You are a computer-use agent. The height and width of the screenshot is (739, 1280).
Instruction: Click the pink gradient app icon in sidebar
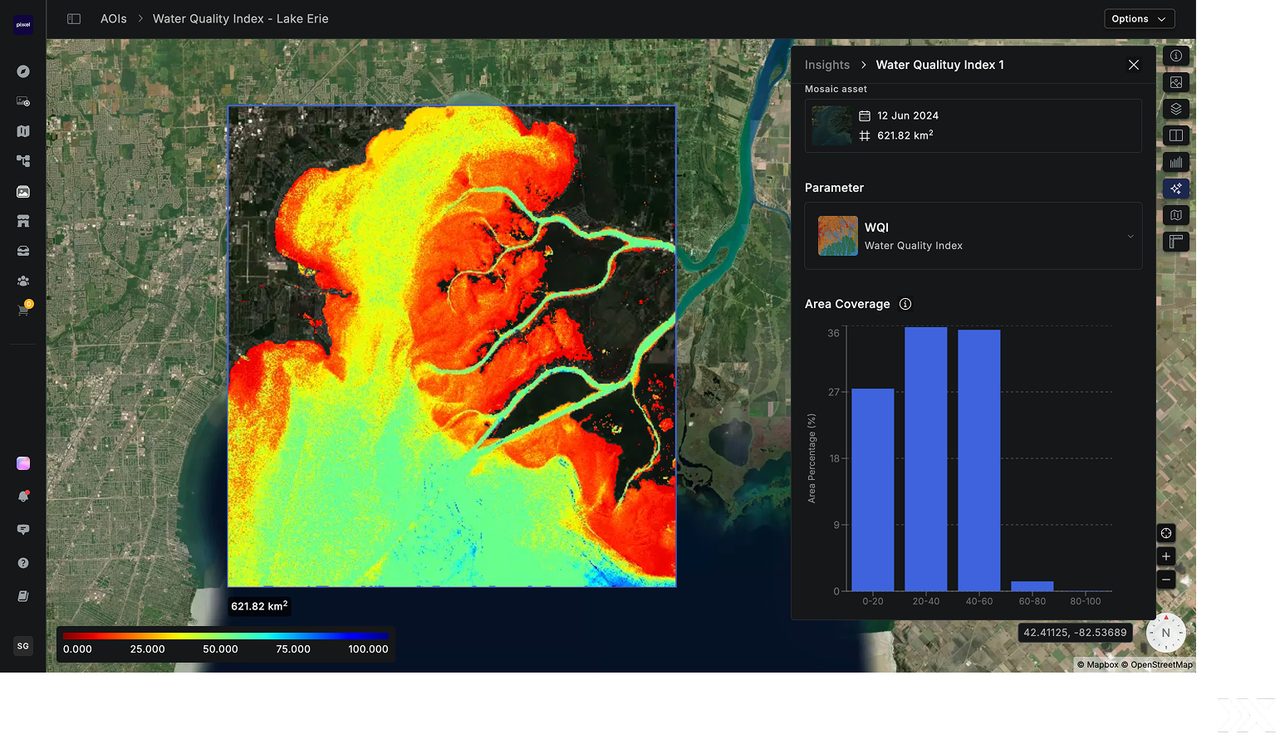point(23,463)
